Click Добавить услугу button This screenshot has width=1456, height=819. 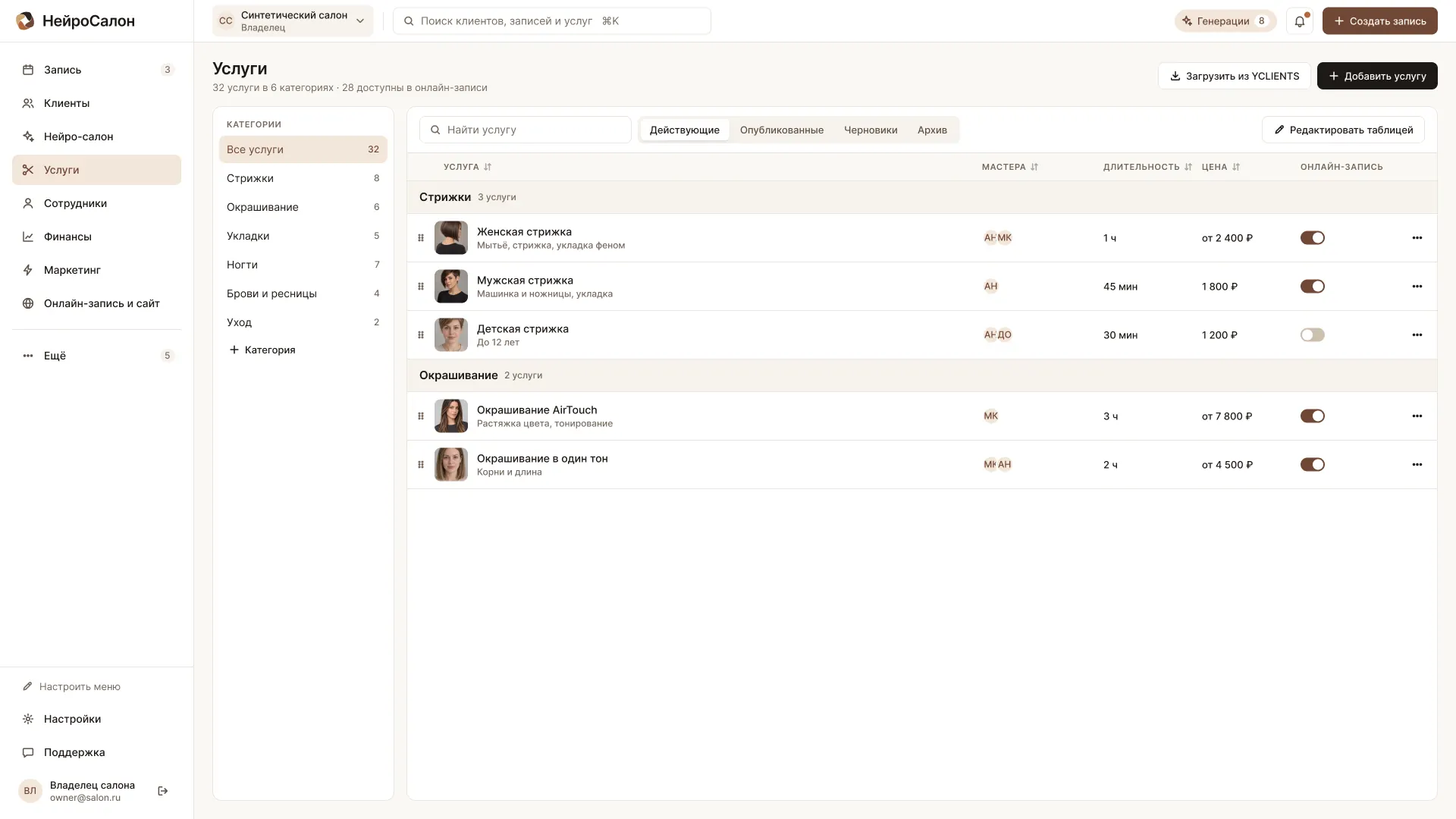pyautogui.click(x=1377, y=76)
